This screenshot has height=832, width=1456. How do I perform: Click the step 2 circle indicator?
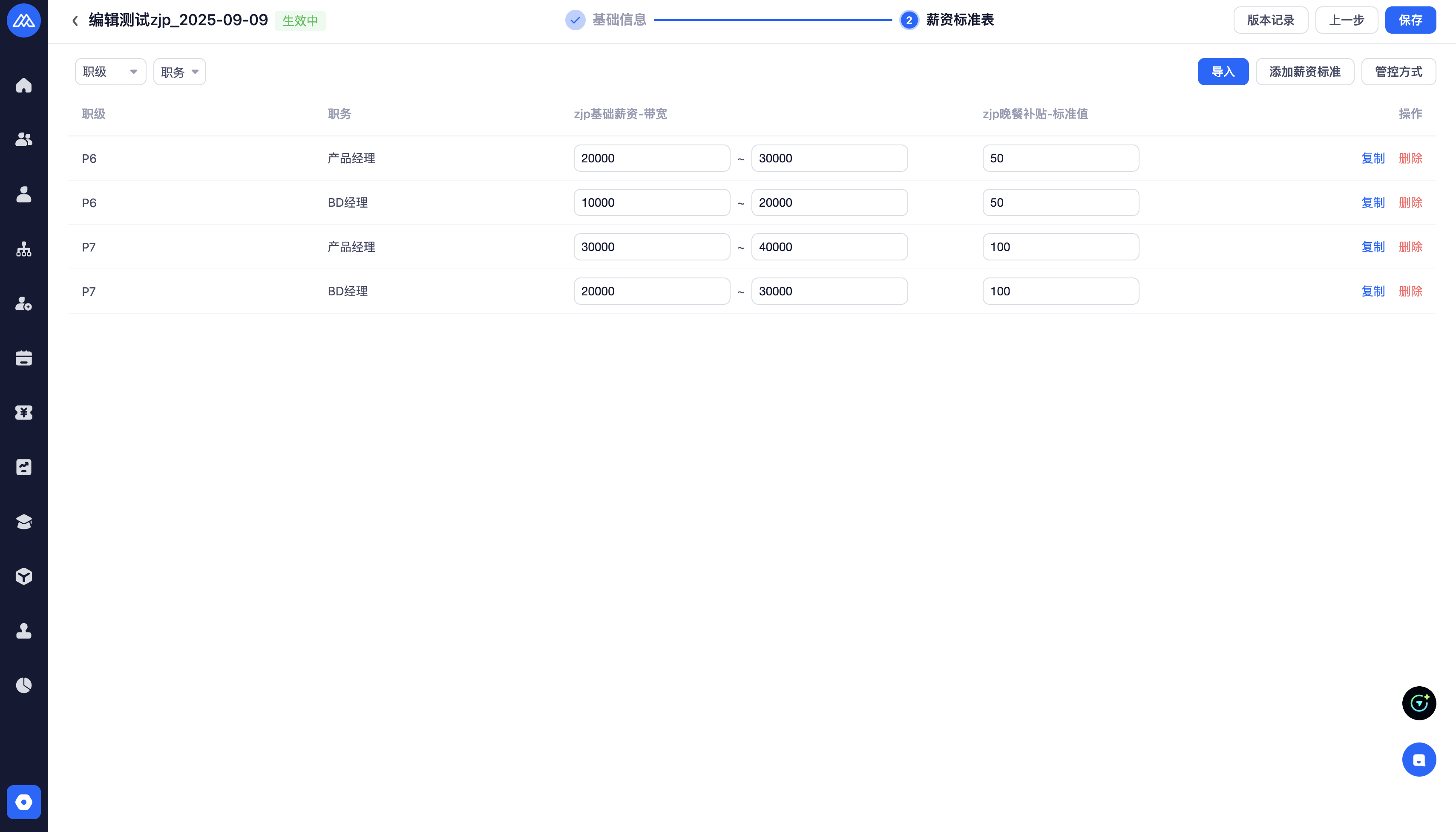pyautogui.click(x=909, y=20)
